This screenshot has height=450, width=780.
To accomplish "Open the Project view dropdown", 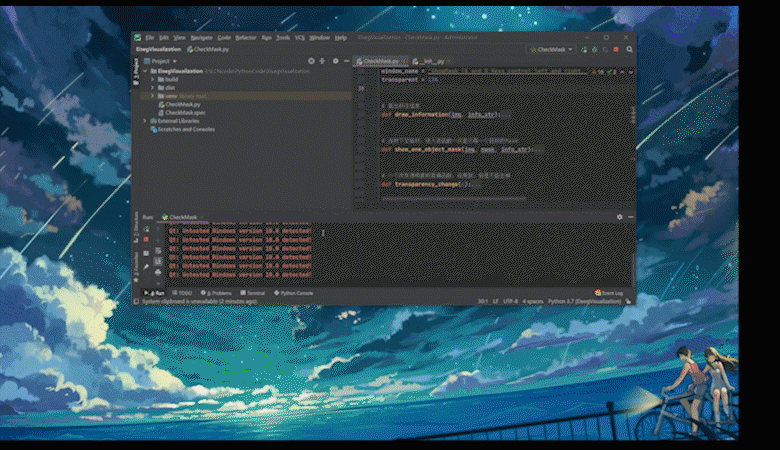I will 160,61.
